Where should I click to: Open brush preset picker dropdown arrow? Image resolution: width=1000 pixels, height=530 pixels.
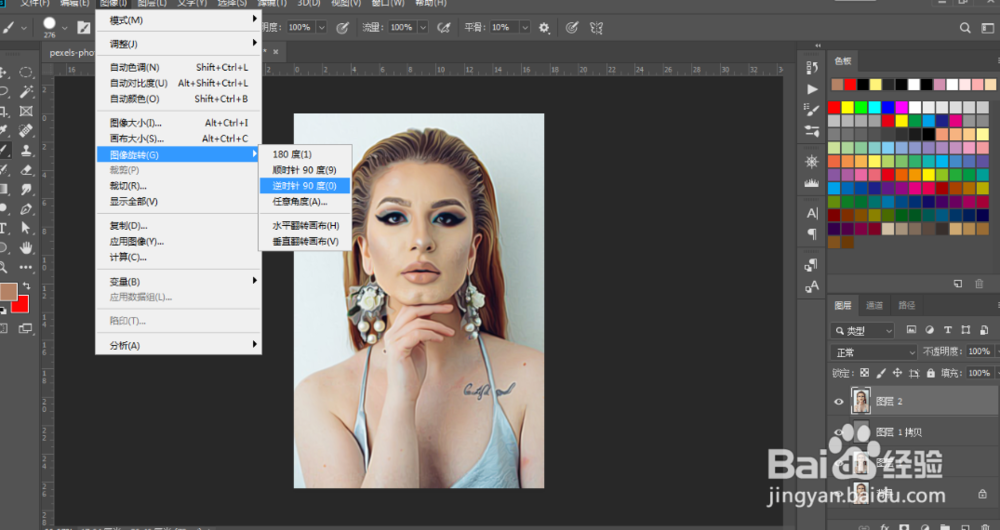pyautogui.click(x=64, y=28)
